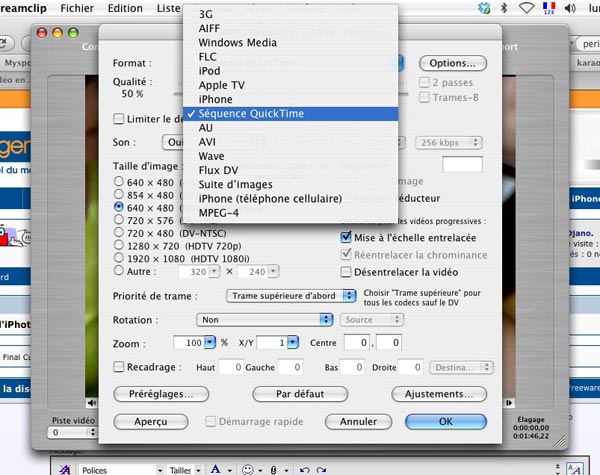Open the French flag input menu
This screenshot has height=475, width=600.
pyautogui.click(x=549, y=8)
